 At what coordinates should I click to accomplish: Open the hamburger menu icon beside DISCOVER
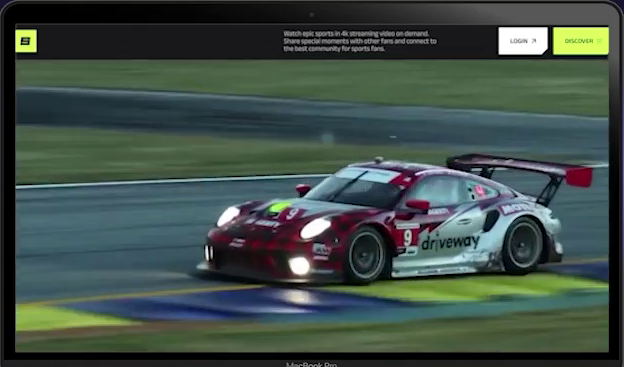(x=599, y=41)
